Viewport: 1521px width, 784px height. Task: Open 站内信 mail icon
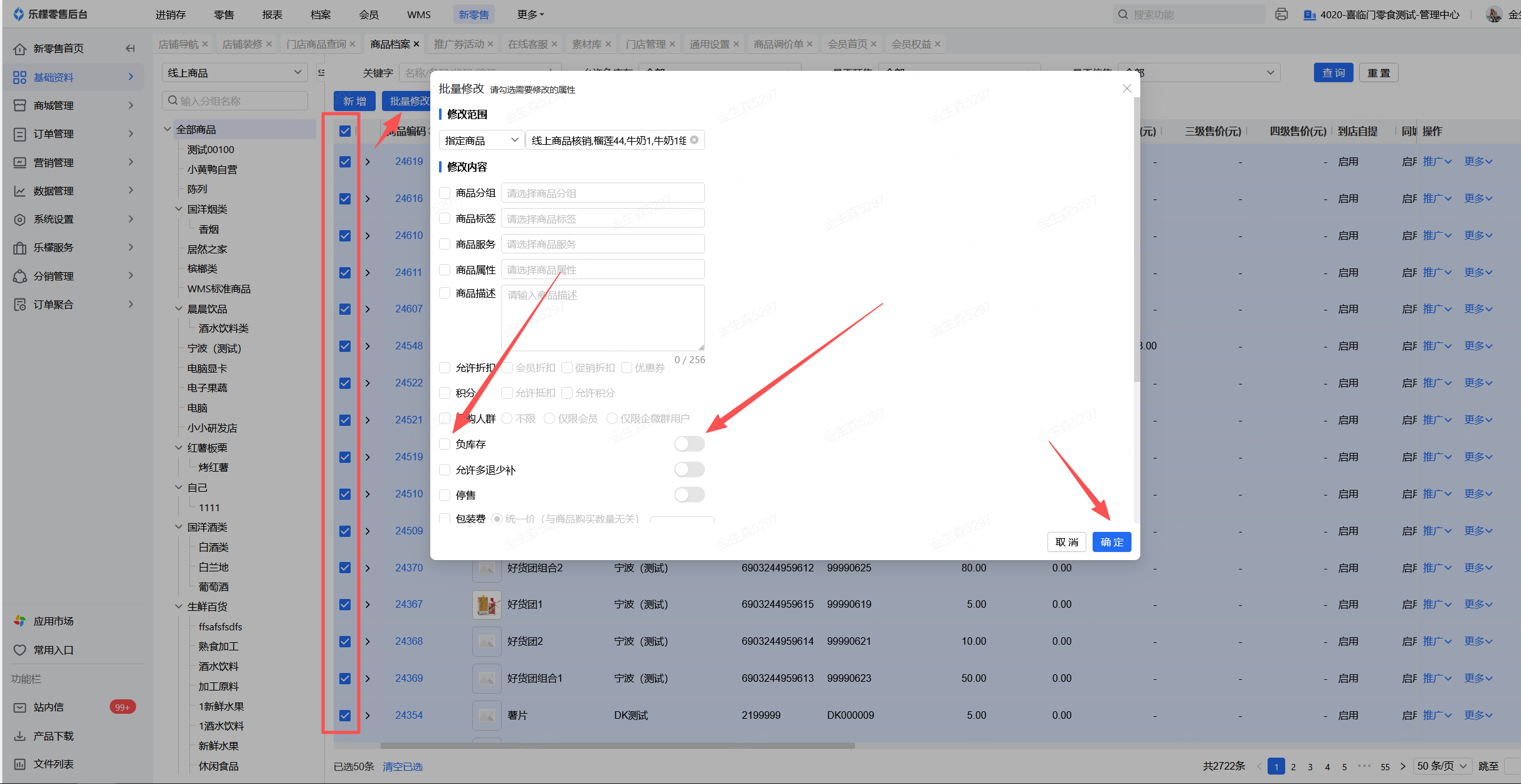tap(20, 707)
